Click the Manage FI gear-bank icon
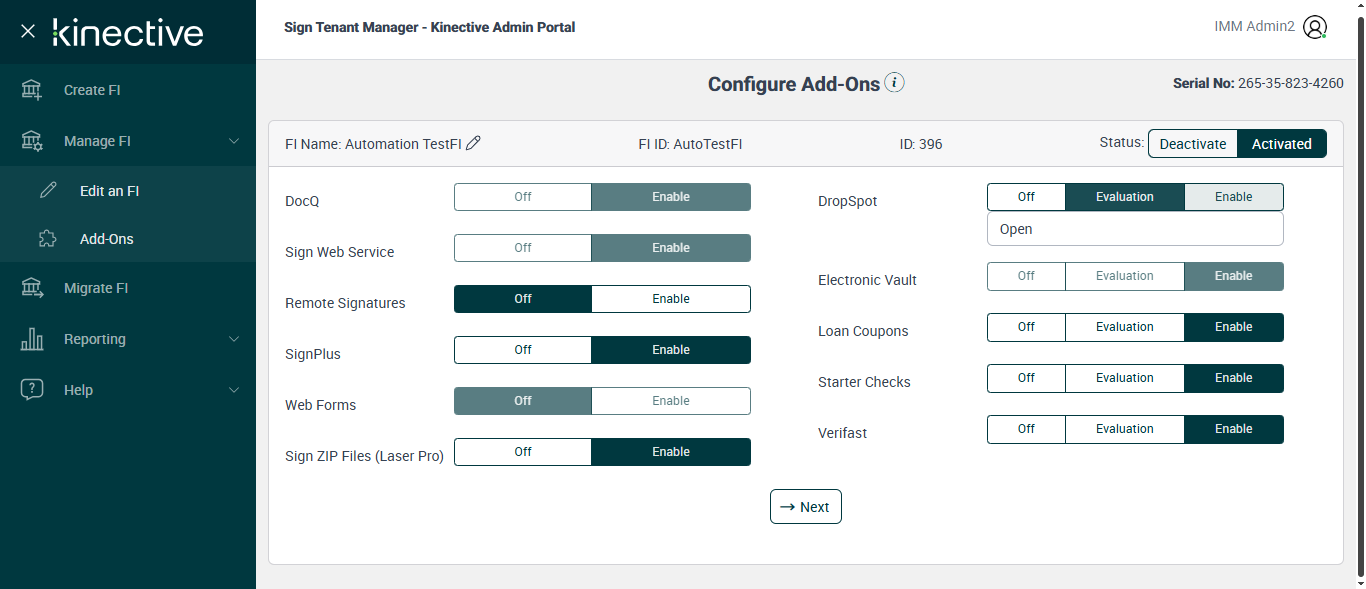This screenshot has height=589, width=1366. pyautogui.click(x=32, y=141)
